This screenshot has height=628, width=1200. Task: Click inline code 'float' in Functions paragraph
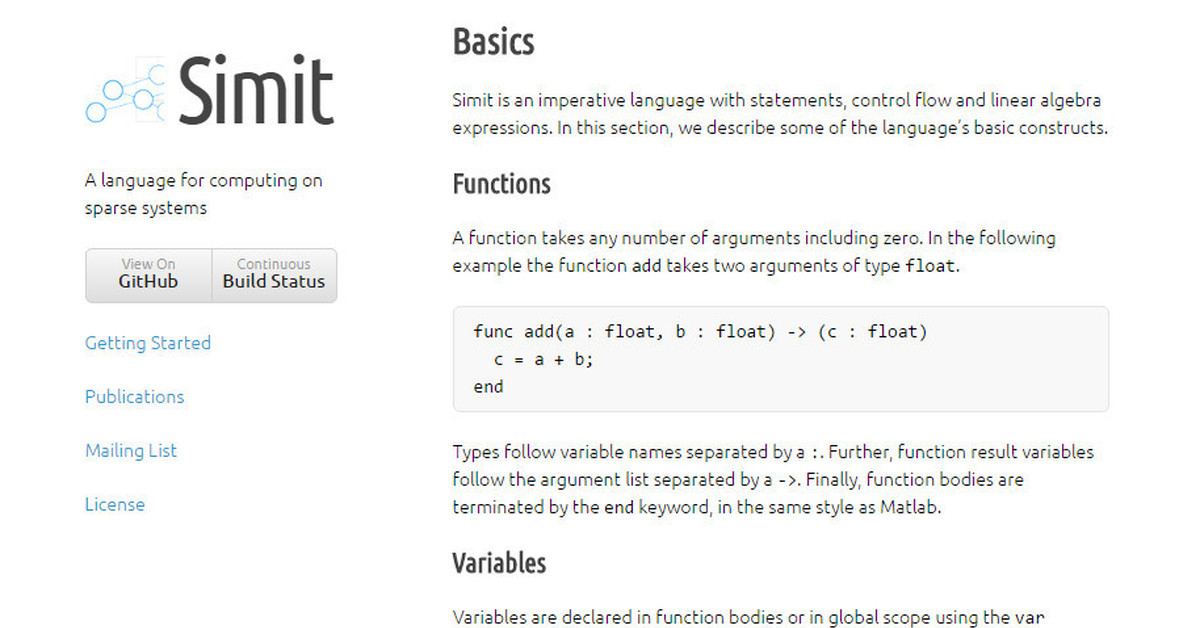[x=930, y=266]
